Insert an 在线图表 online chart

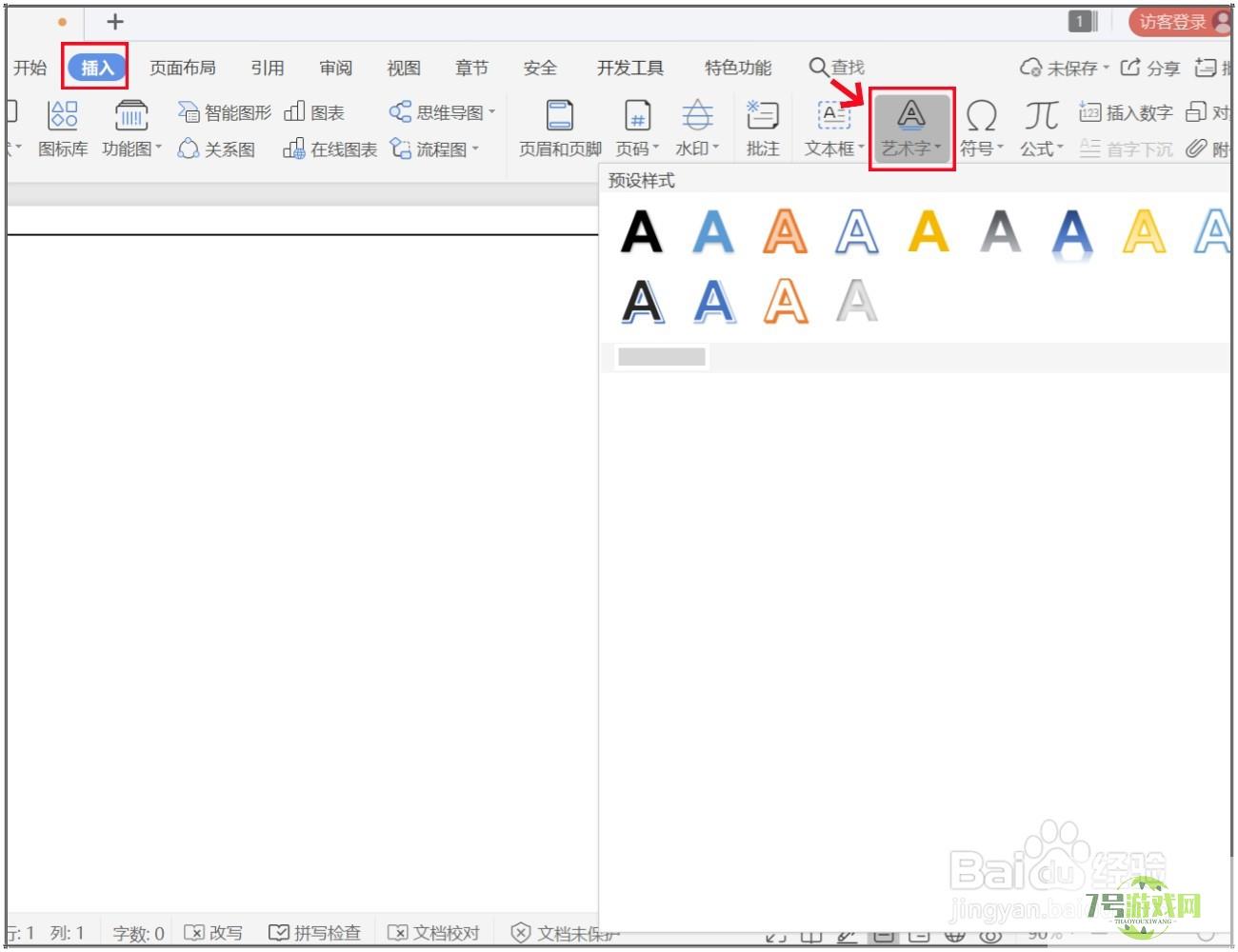(330, 149)
